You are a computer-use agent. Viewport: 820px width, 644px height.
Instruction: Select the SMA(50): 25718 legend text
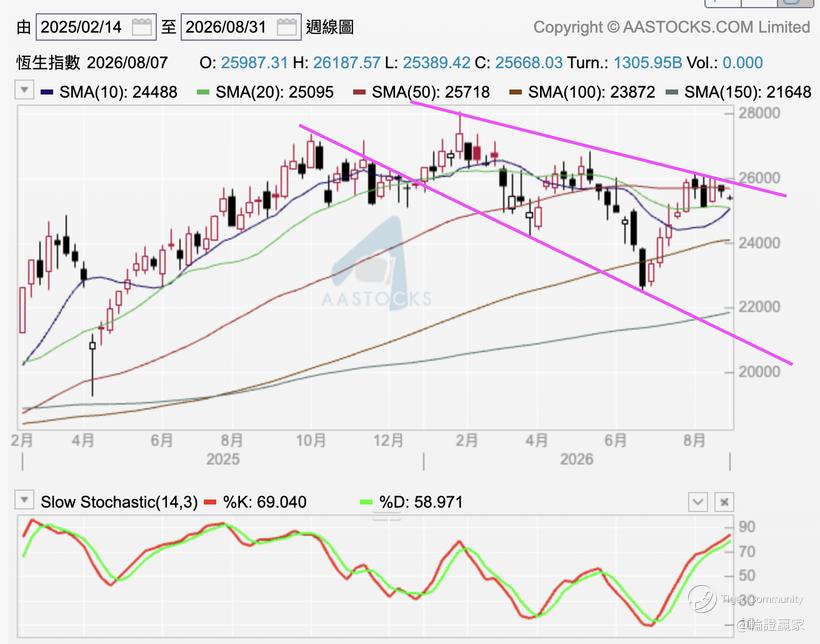[431, 92]
